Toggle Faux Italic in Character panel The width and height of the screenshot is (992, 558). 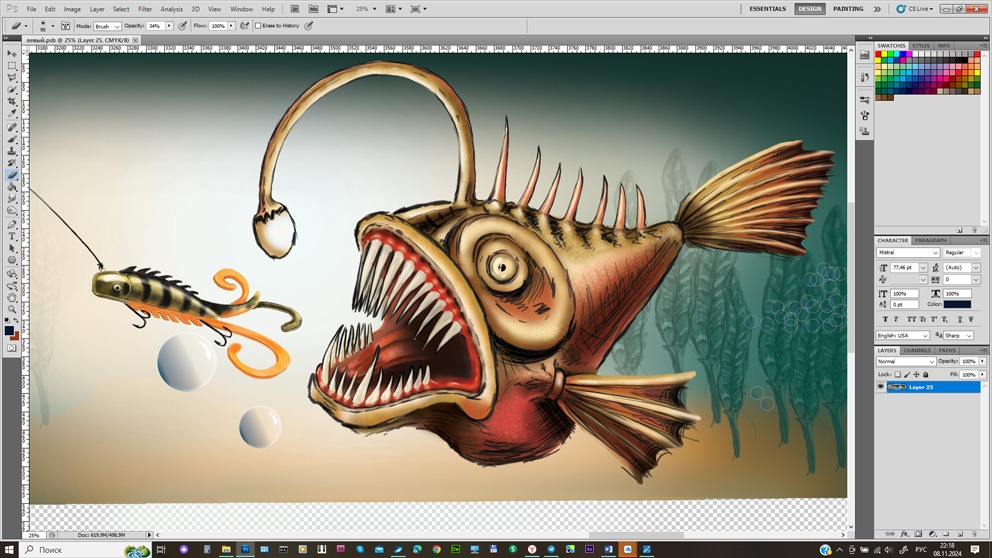point(896,319)
